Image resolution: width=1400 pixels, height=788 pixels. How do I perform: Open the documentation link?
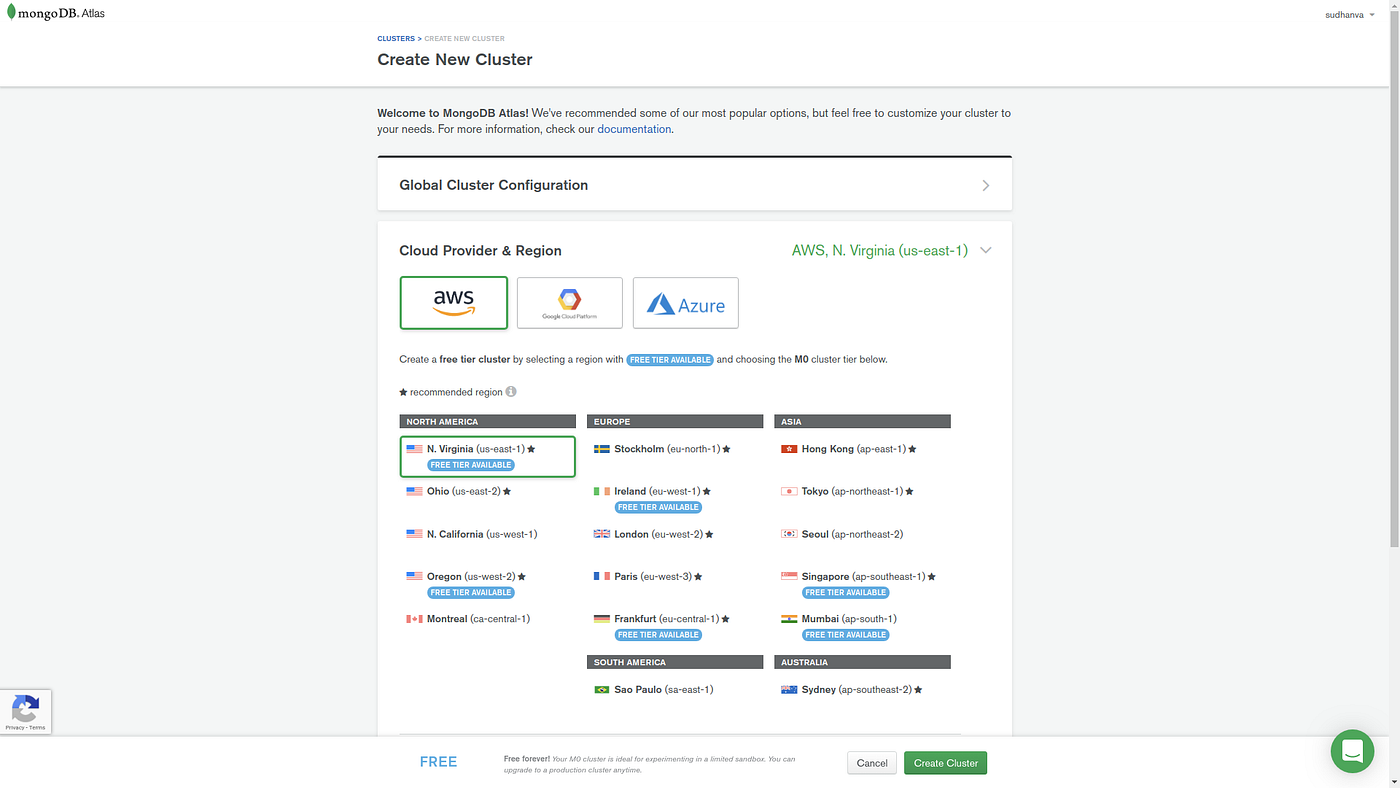(634, 128)
